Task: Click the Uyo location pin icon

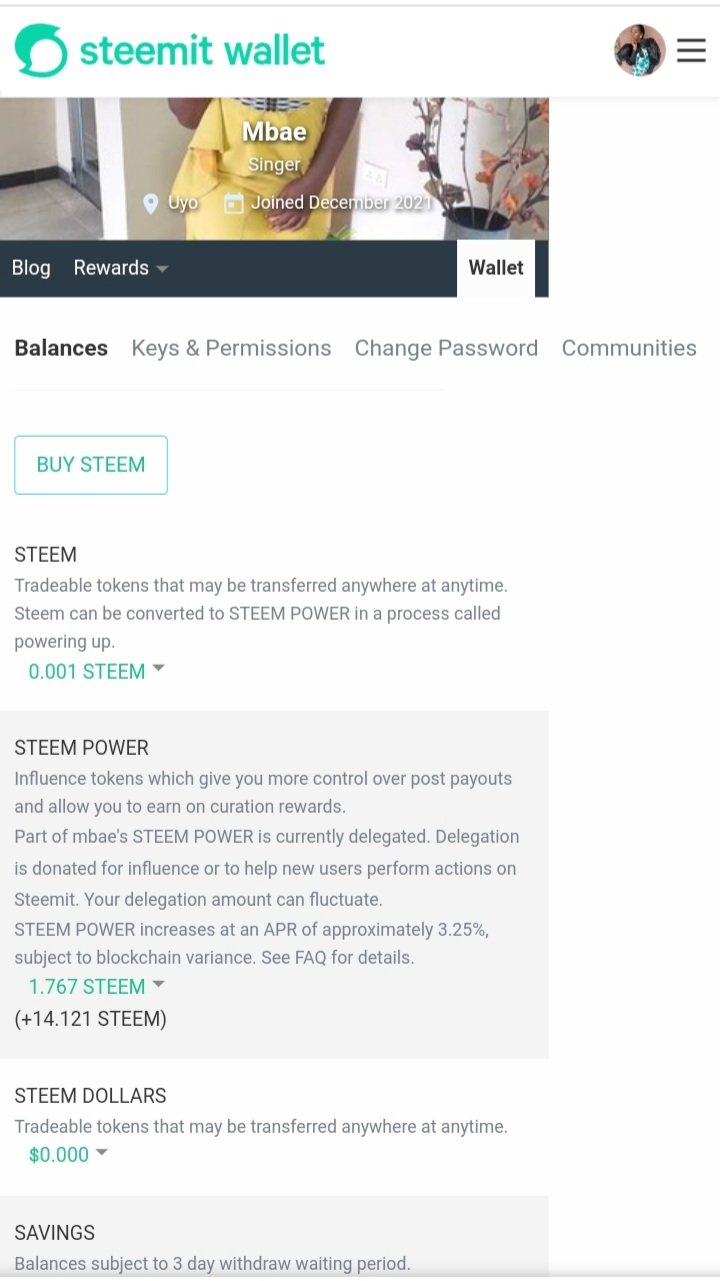Action: pos(151,204)
